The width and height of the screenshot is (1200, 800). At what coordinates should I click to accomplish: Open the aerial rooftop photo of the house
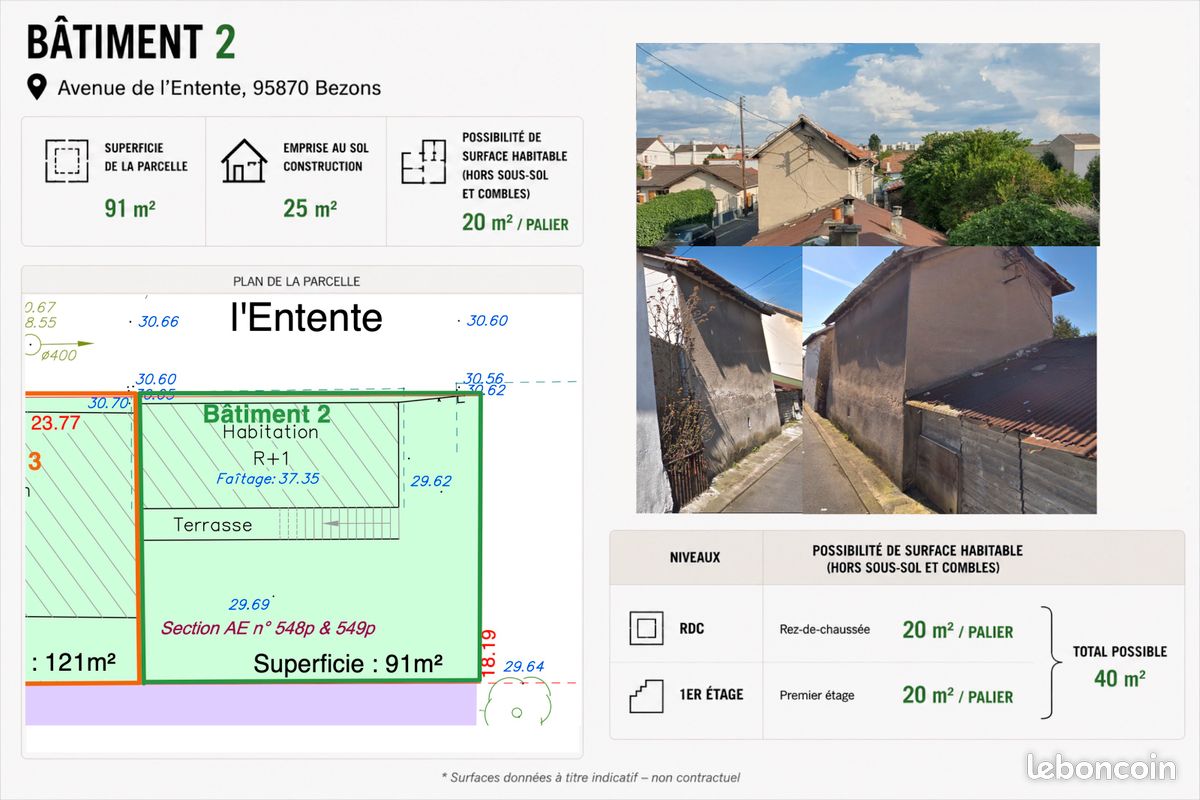868,144
